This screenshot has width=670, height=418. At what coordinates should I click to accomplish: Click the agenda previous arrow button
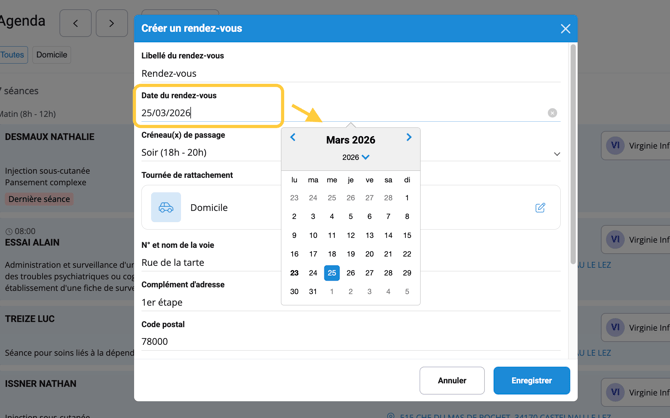coord(75,22)
